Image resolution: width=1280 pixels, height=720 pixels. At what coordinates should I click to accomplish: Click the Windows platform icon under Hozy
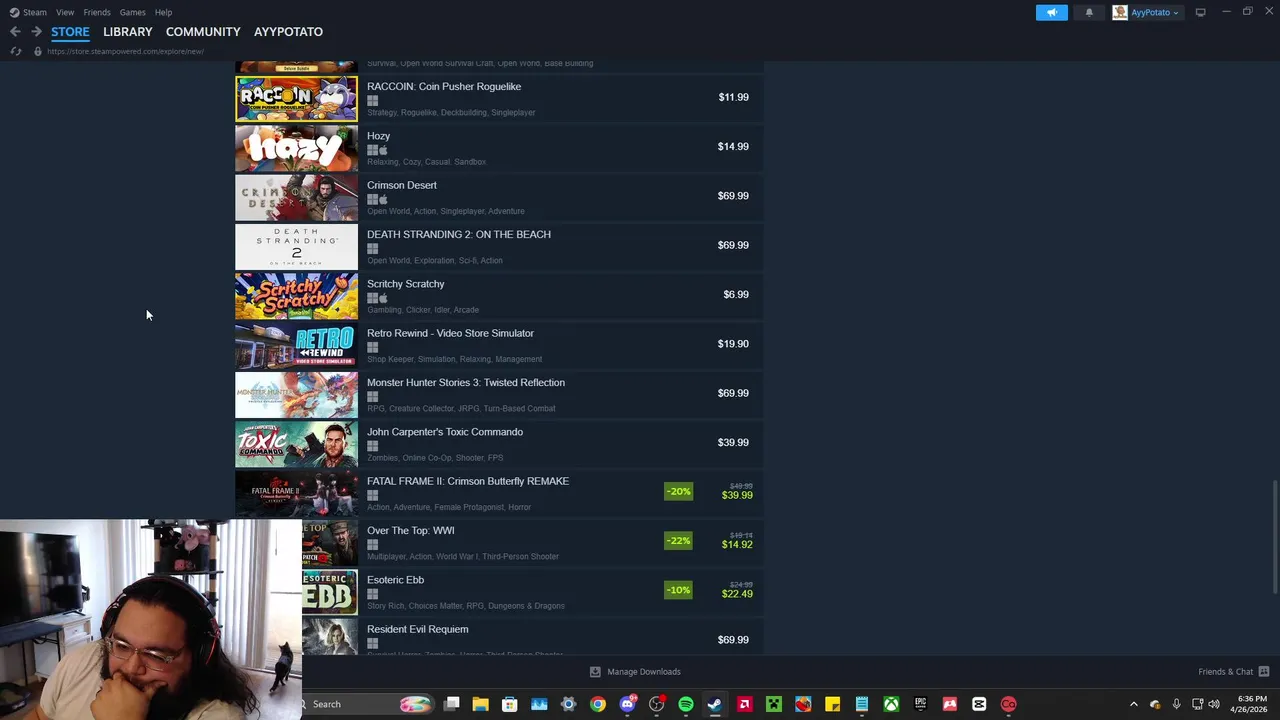(x=372, y=150)
